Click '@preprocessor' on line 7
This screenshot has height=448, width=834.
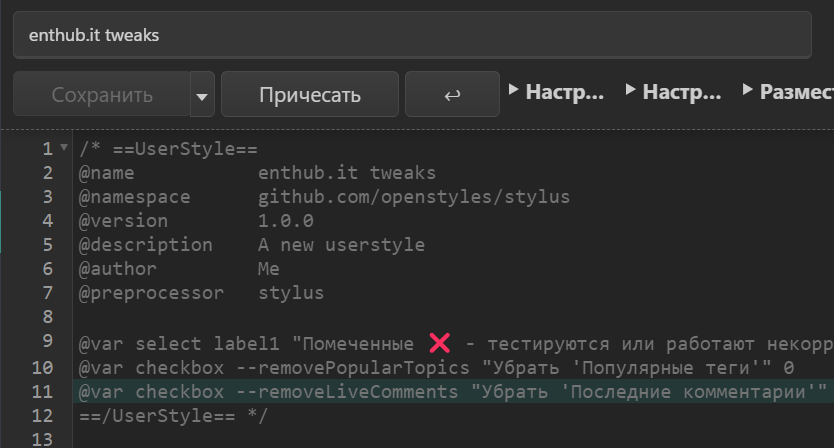(152, 293)
